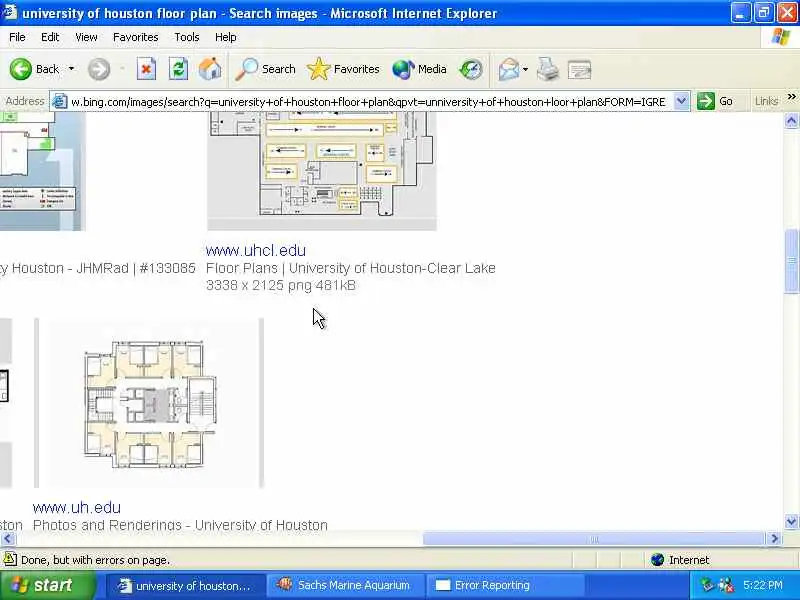Screen dimensions: 800x600
Task: Open the Windows Start button
Action: (47, 585)
